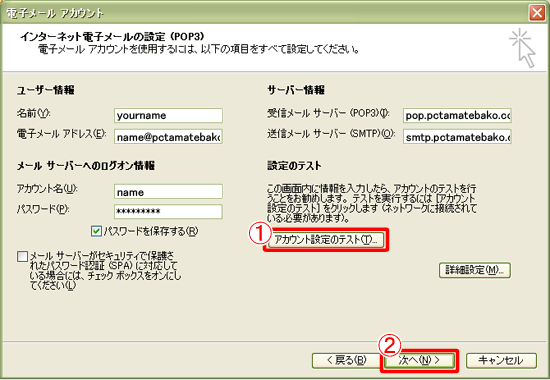Click the 受信メール サーバー (POP3) label

coord(328,113)
